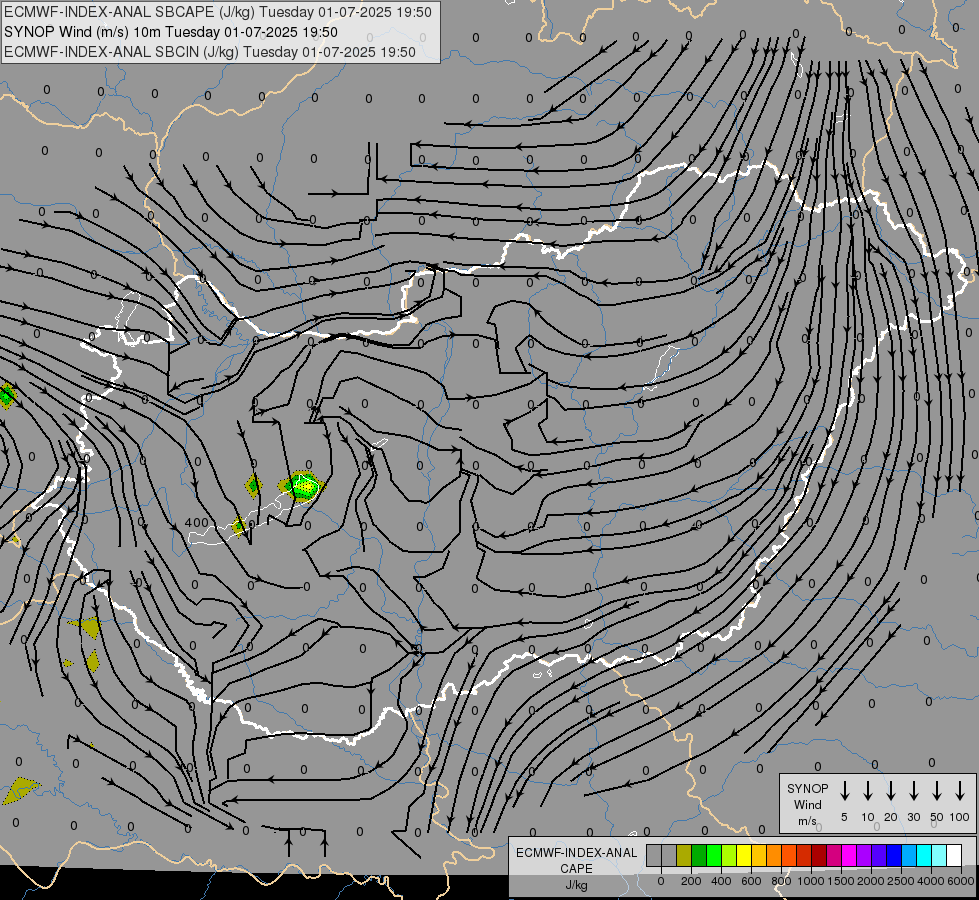Click the number 100 under wind legend arrow
This screenshot has height=900, width=979.
click(960, 817)
